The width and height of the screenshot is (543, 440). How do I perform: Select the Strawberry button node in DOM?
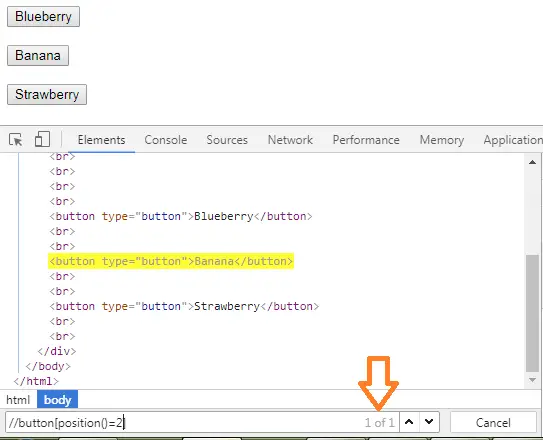pos(184,306)
